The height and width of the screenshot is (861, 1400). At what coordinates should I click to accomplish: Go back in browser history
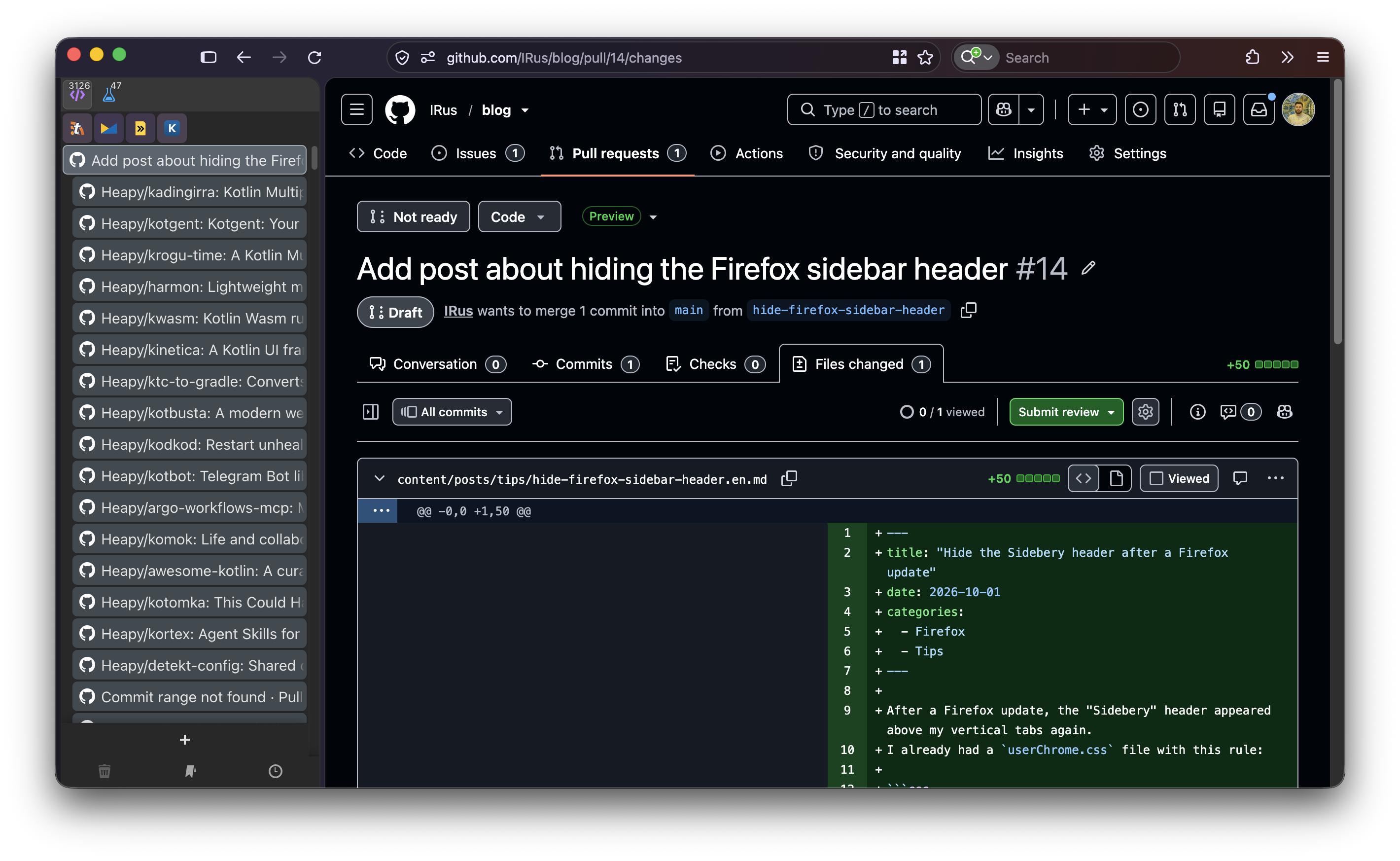[244, 58]
